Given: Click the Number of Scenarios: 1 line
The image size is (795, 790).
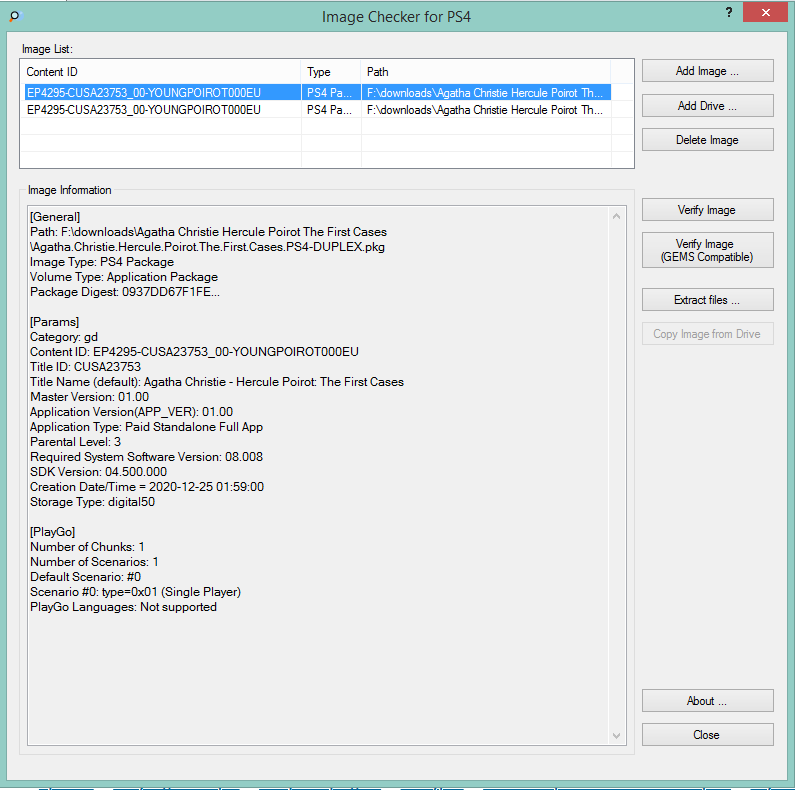Looking at the screenshot, I should point(94,562).
